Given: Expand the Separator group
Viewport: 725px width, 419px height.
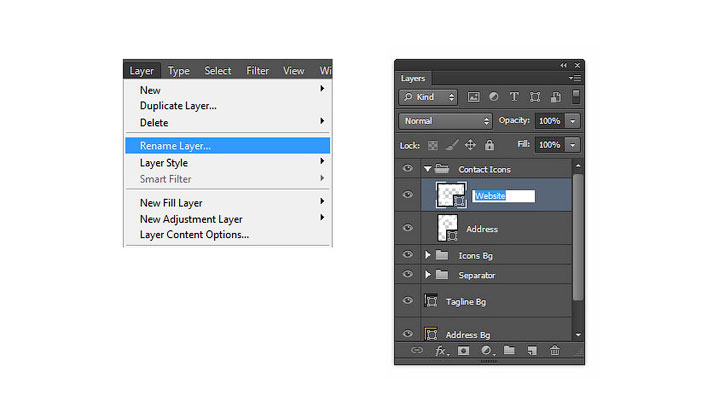Looking at the screenshot, I should coord(428,275).
